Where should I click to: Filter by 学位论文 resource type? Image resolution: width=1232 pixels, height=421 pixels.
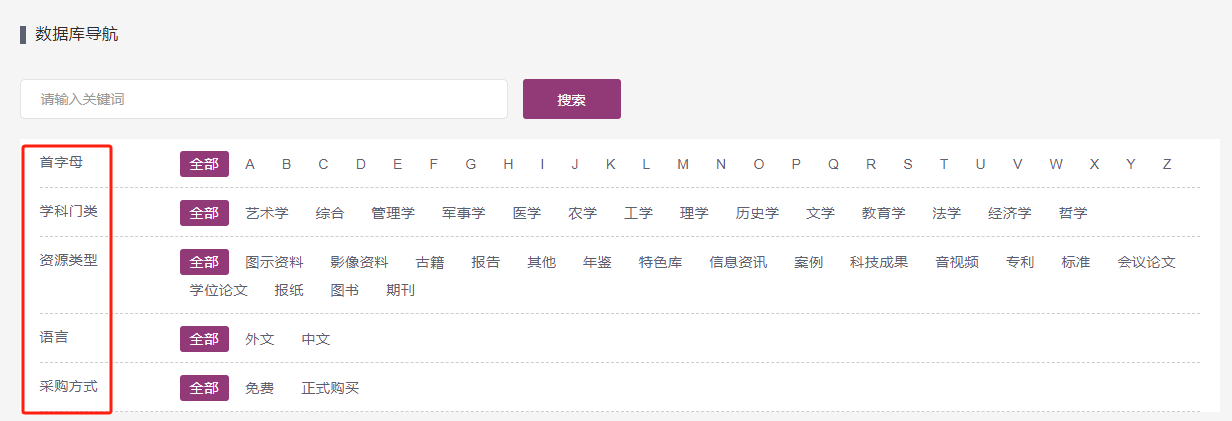(x=219, y=290)
